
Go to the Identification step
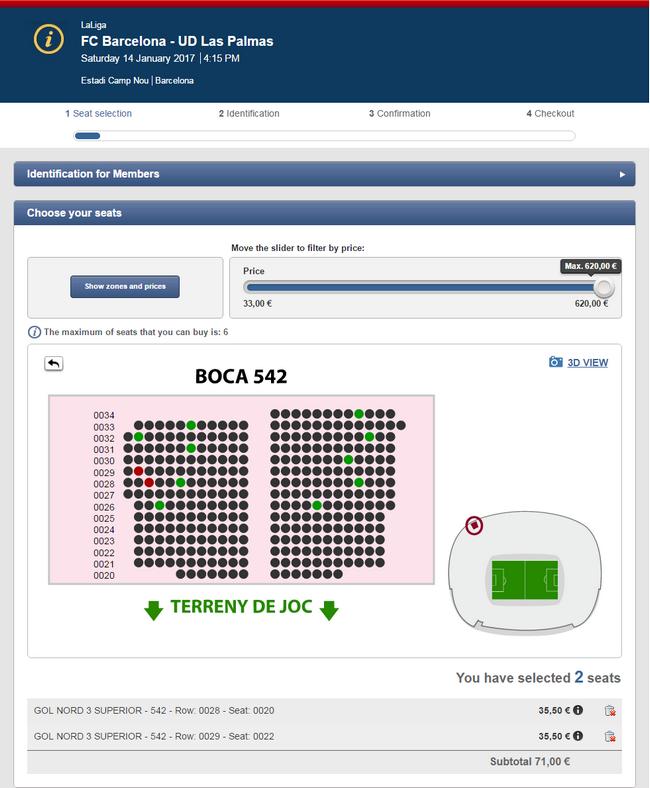click(249, 114)
